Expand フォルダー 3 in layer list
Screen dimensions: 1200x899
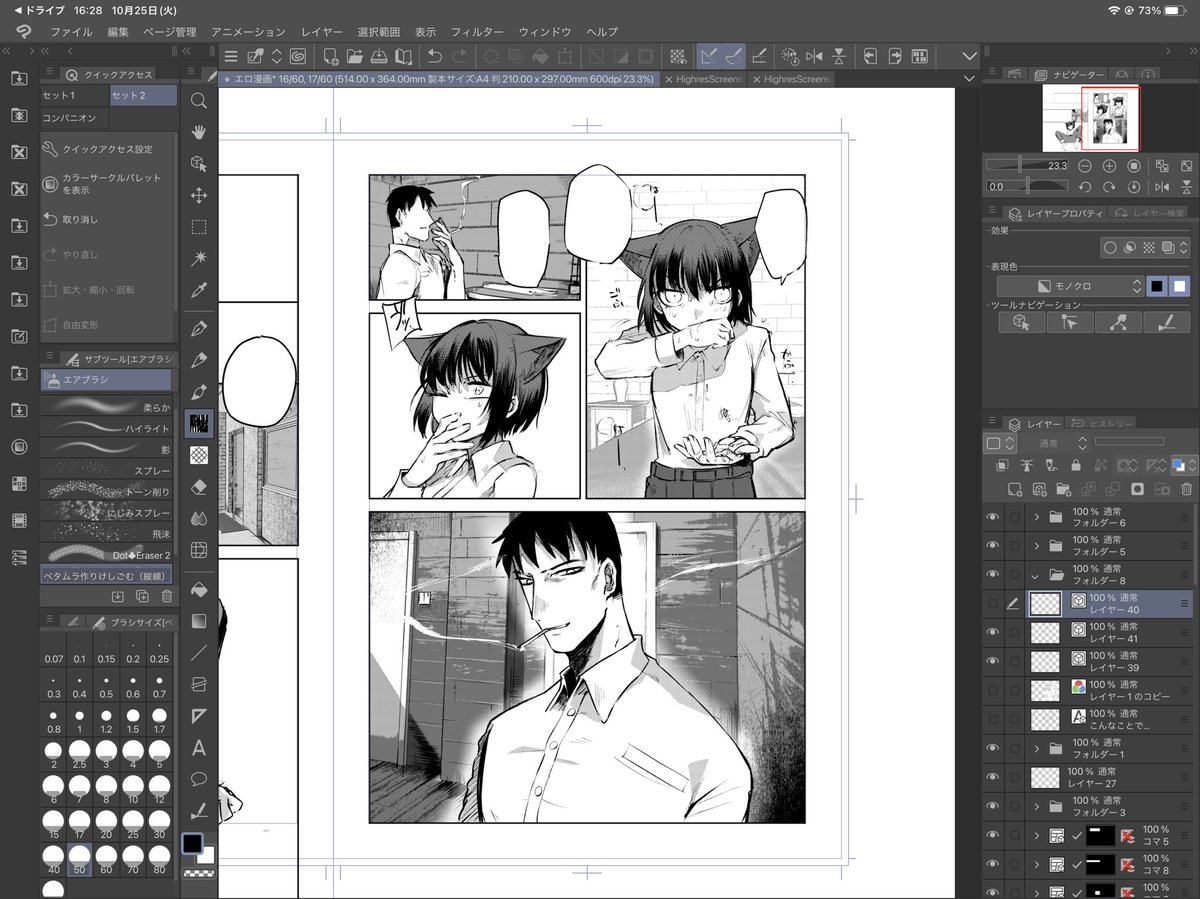click(x=1037, y=806)
